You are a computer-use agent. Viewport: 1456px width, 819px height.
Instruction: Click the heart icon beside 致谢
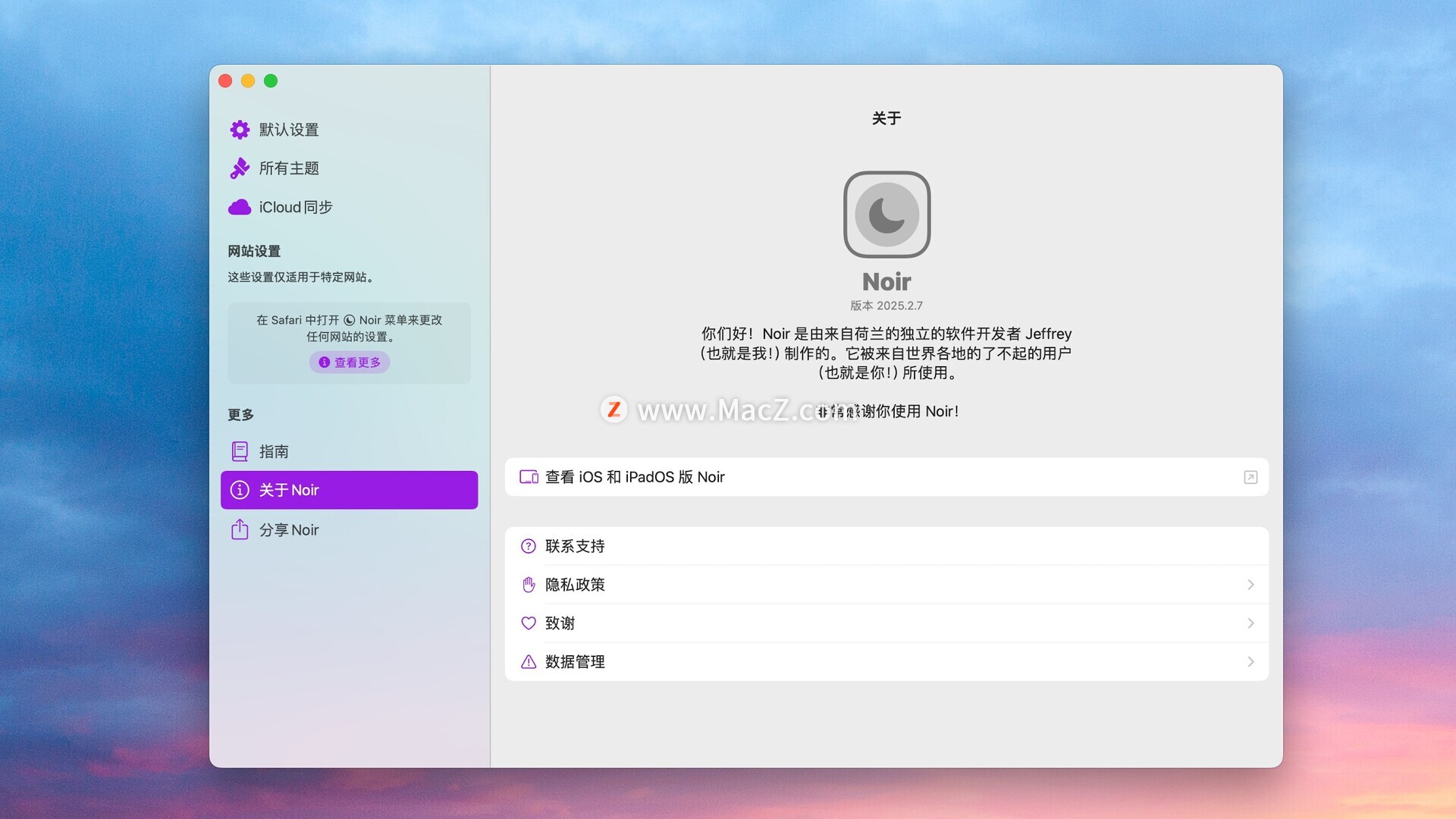pyautogui.click(x=529, y=623)
